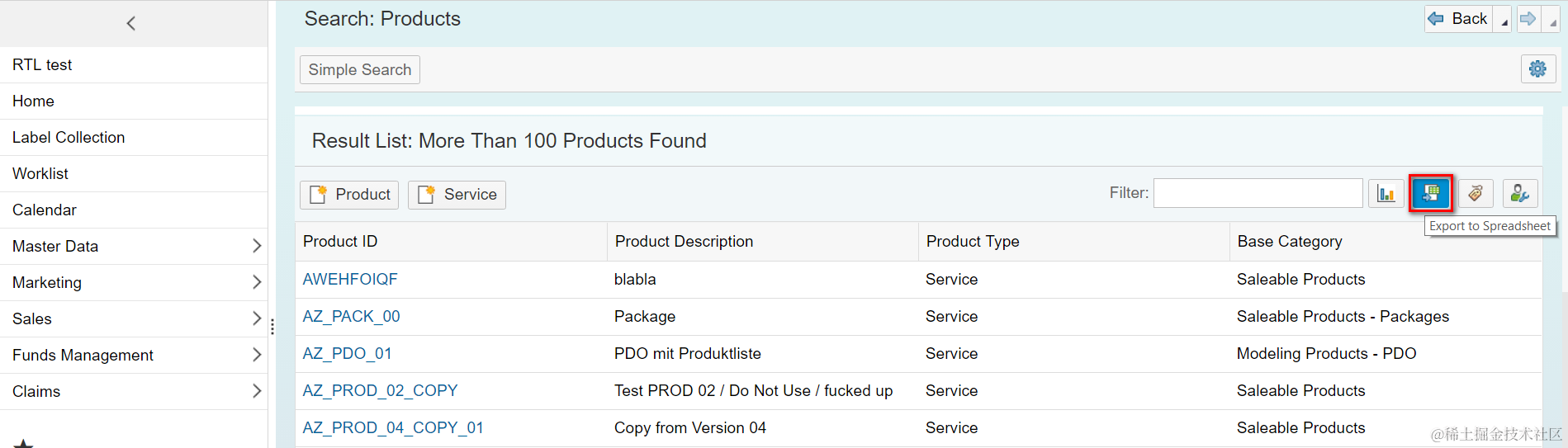Click into the Filter input field
This screenshot has height=448, width=1568.
(x=1258, y=193)
